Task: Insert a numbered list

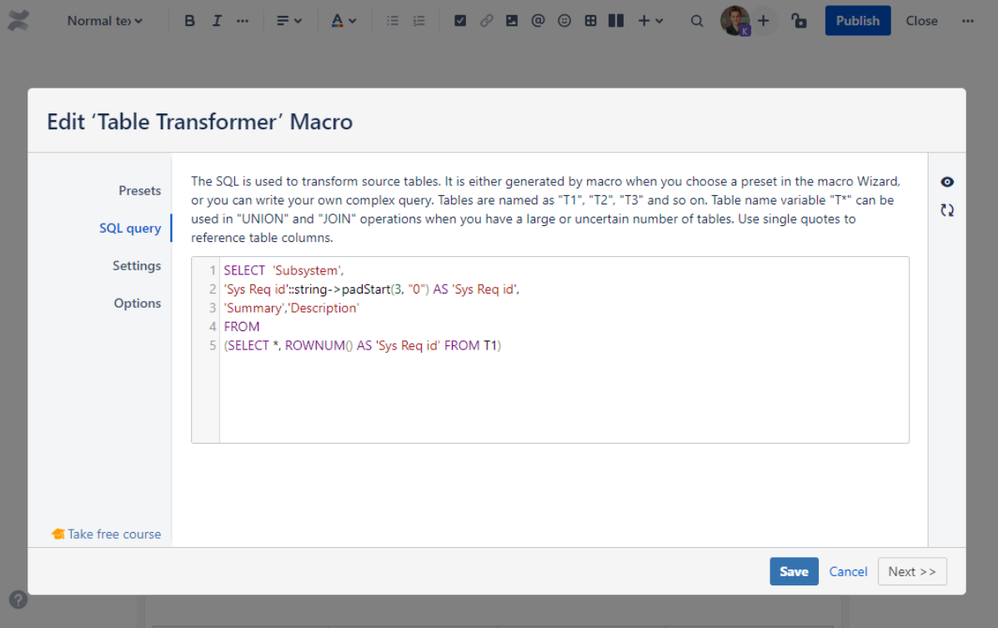Action: (419, 21)
